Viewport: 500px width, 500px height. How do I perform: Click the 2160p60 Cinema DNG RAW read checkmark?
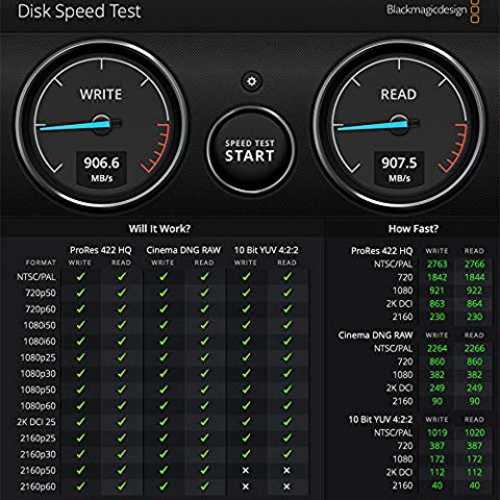click(204, 486)
